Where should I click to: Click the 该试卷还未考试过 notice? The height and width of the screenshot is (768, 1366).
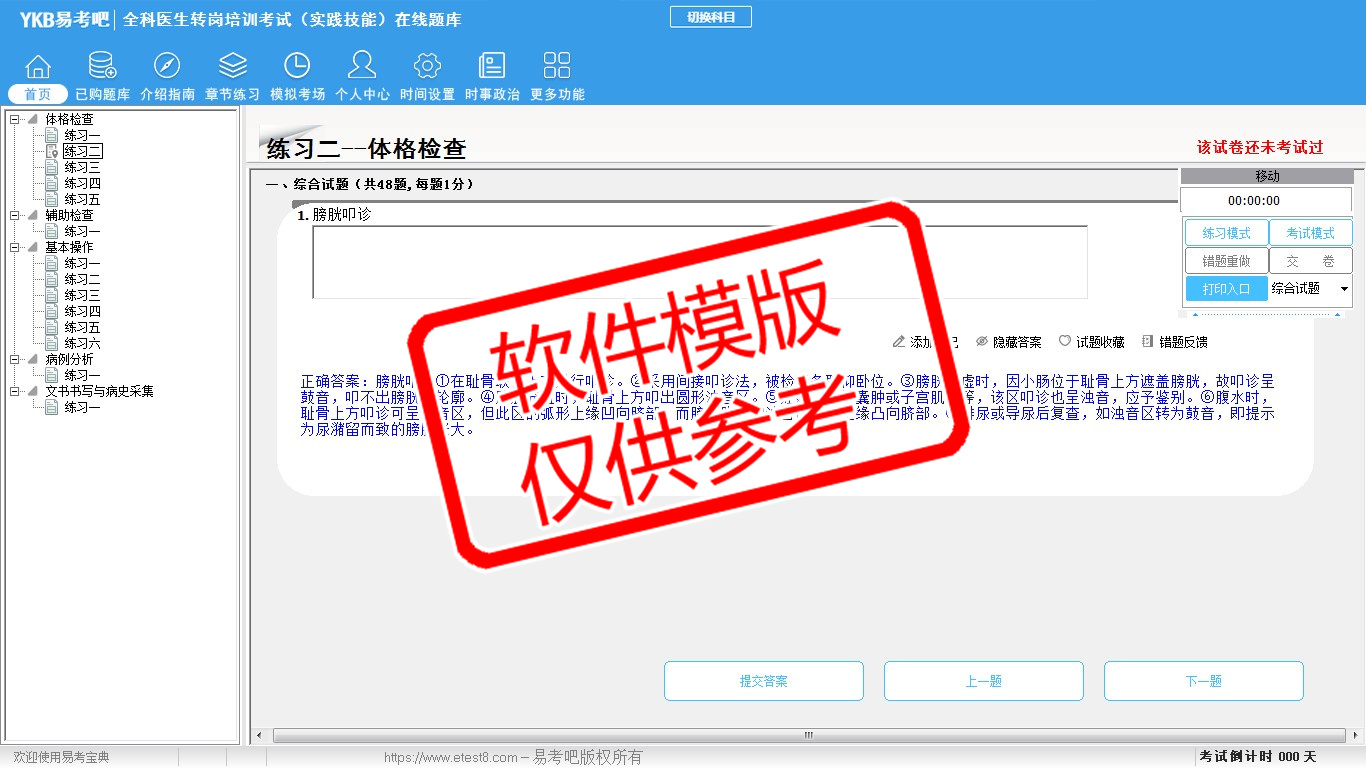pyautogui.click(x=1260, y=147)
